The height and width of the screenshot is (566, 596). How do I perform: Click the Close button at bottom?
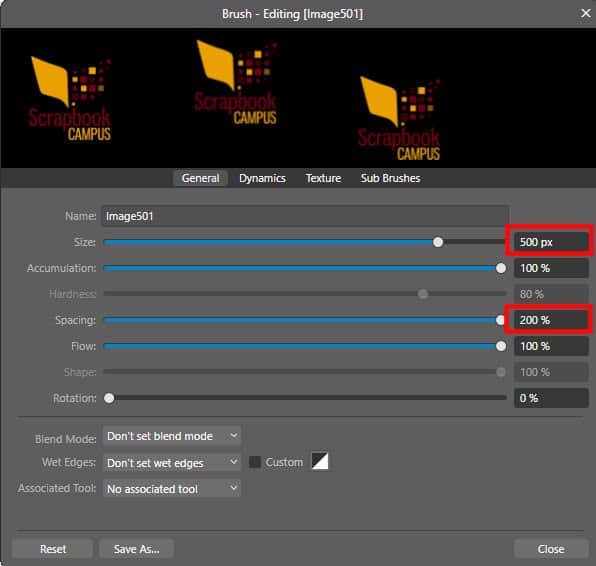click(551, 549)
